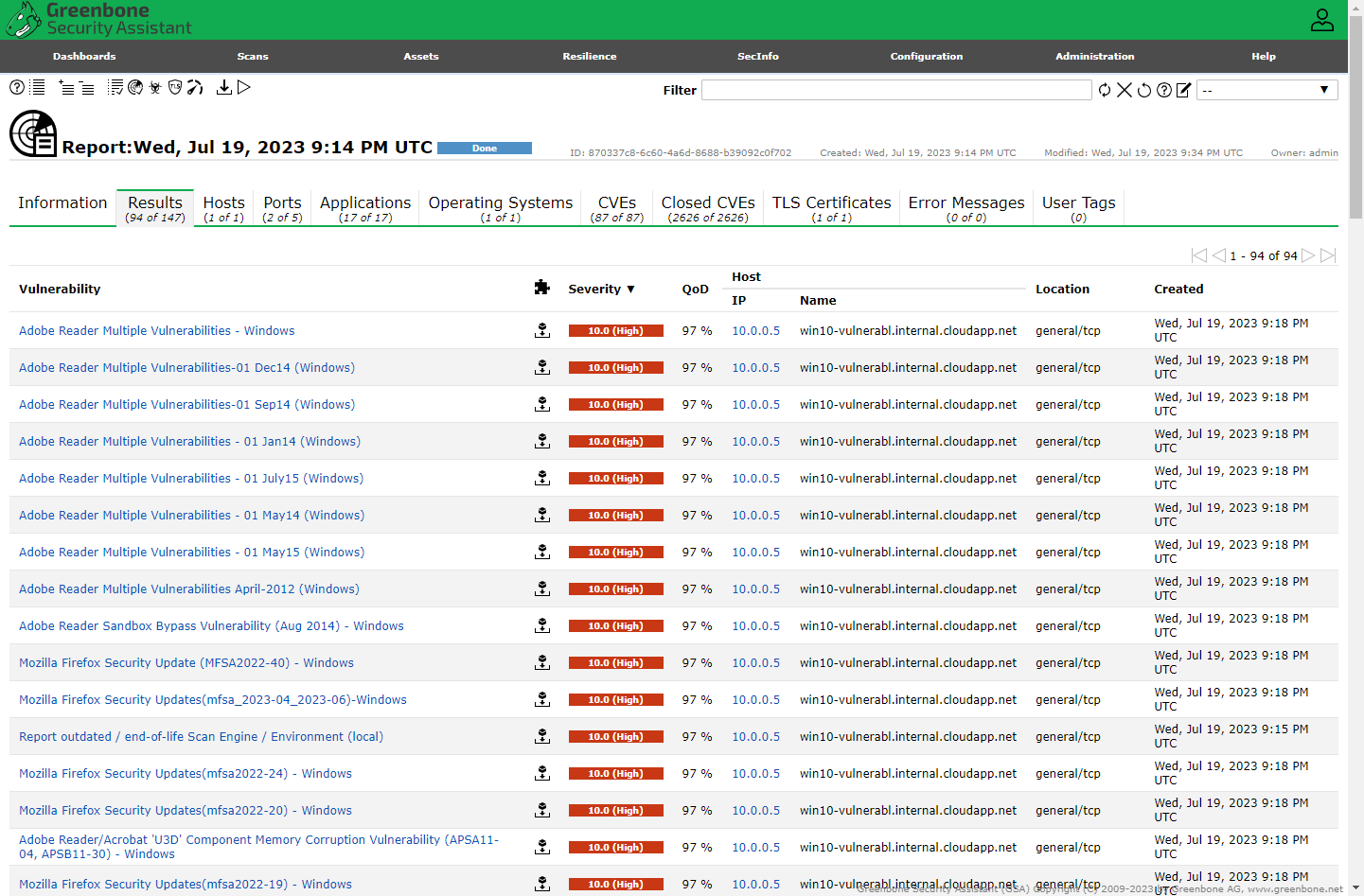Image resolution: width=1364 pixels, height=896 pixels.
Task: Download the filtered report
Action: click(224, 87)
